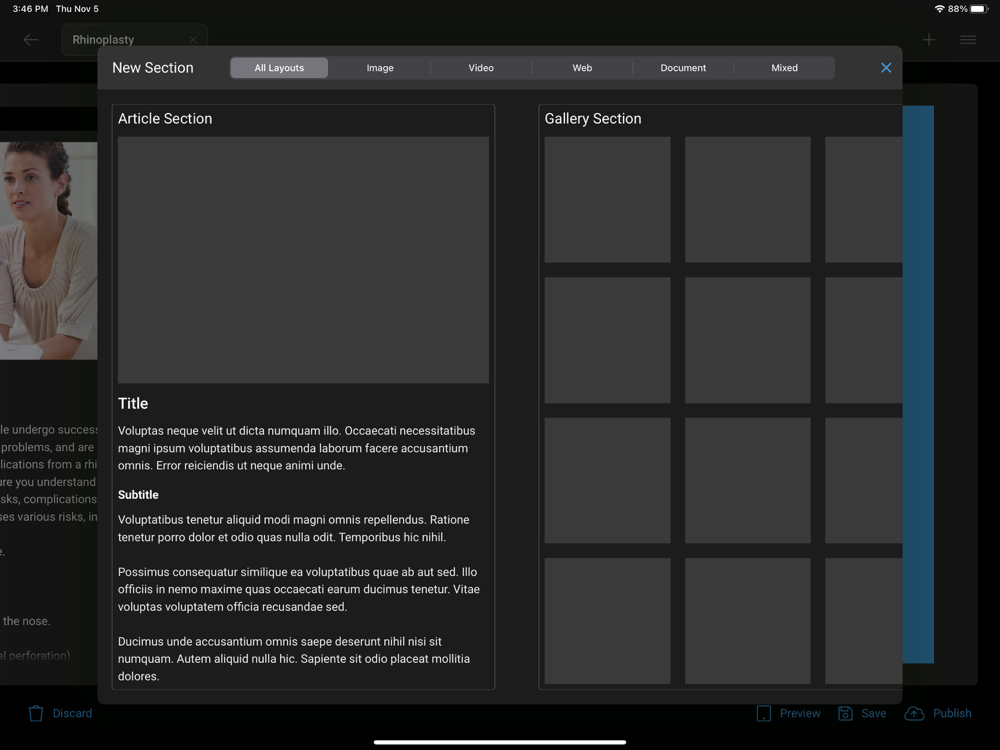Tap the Preview tablet icon
1000x750 pixels.
(x=763, y=713)
